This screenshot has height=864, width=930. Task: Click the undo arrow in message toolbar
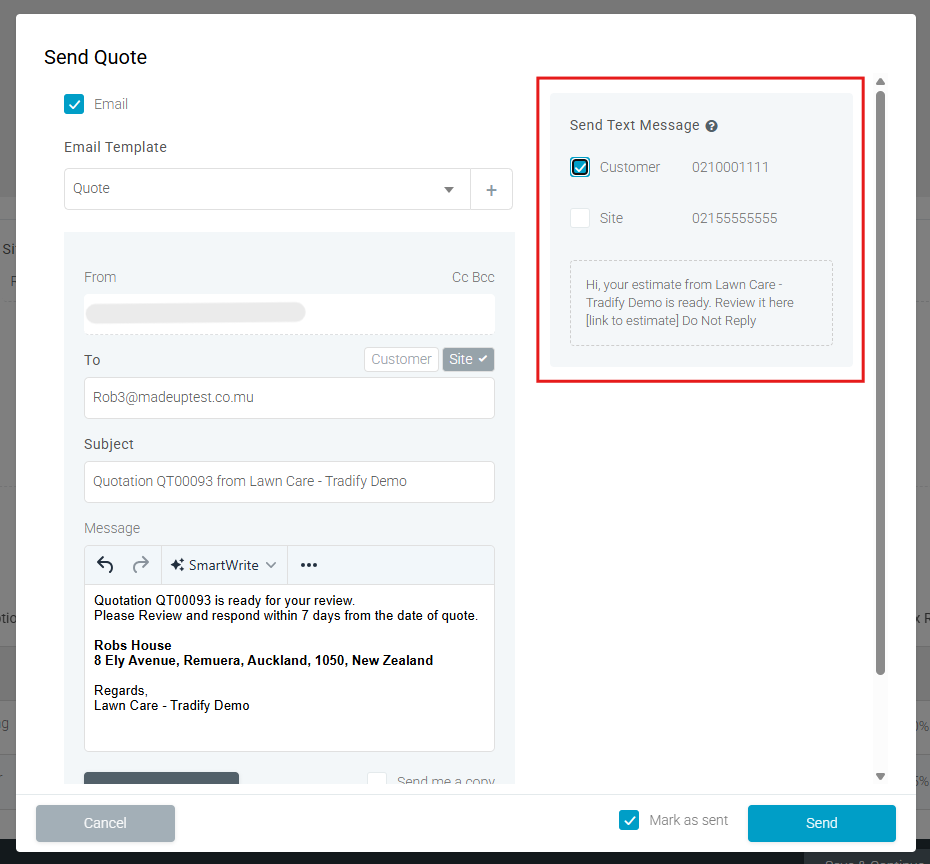105,565
